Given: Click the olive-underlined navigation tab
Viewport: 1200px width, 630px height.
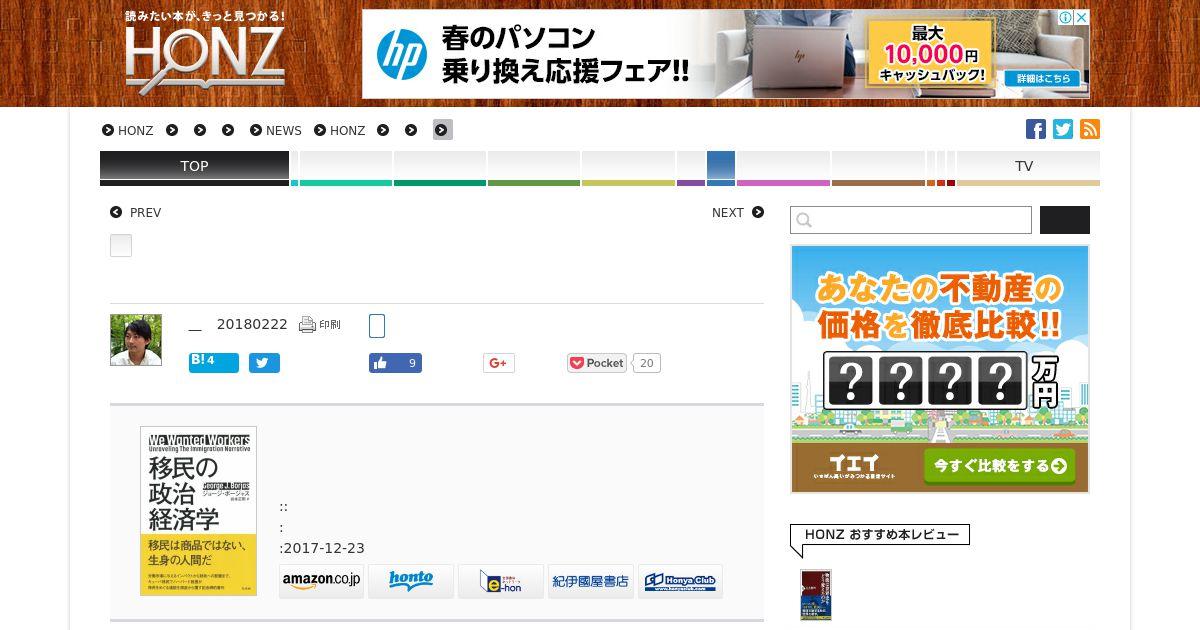Looking at the screenshot, I should [534, 167].
